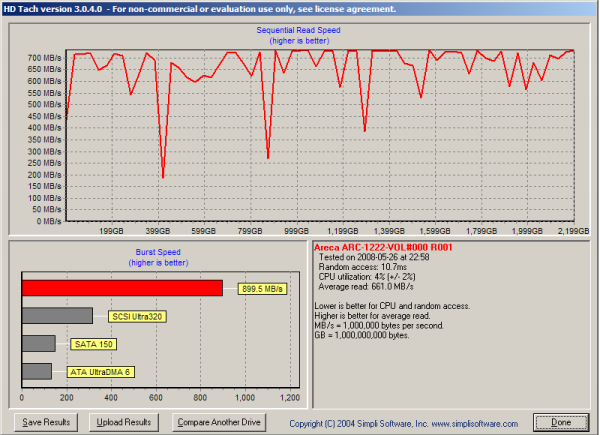This screenshot has width=600, height=435.
Task: Click the Sequential Read Speed chart title
Action: click(298, 30)
